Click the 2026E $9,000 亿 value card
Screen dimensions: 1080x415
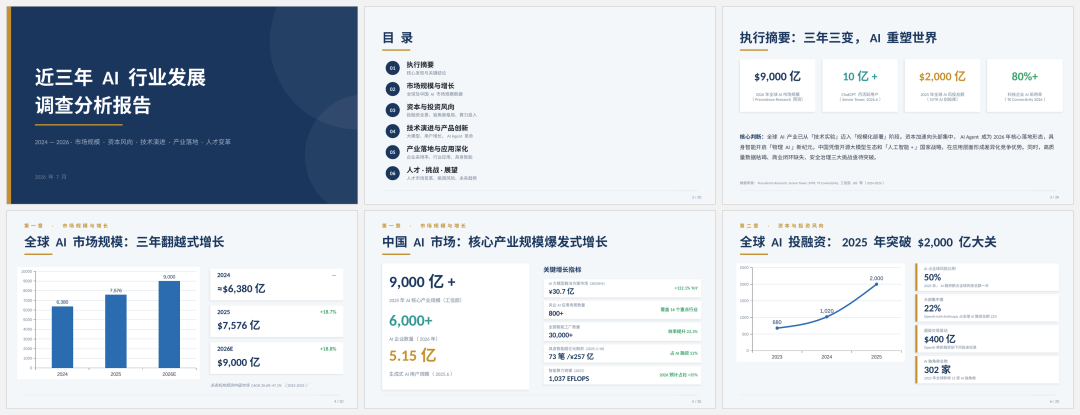tap(276, 358)
